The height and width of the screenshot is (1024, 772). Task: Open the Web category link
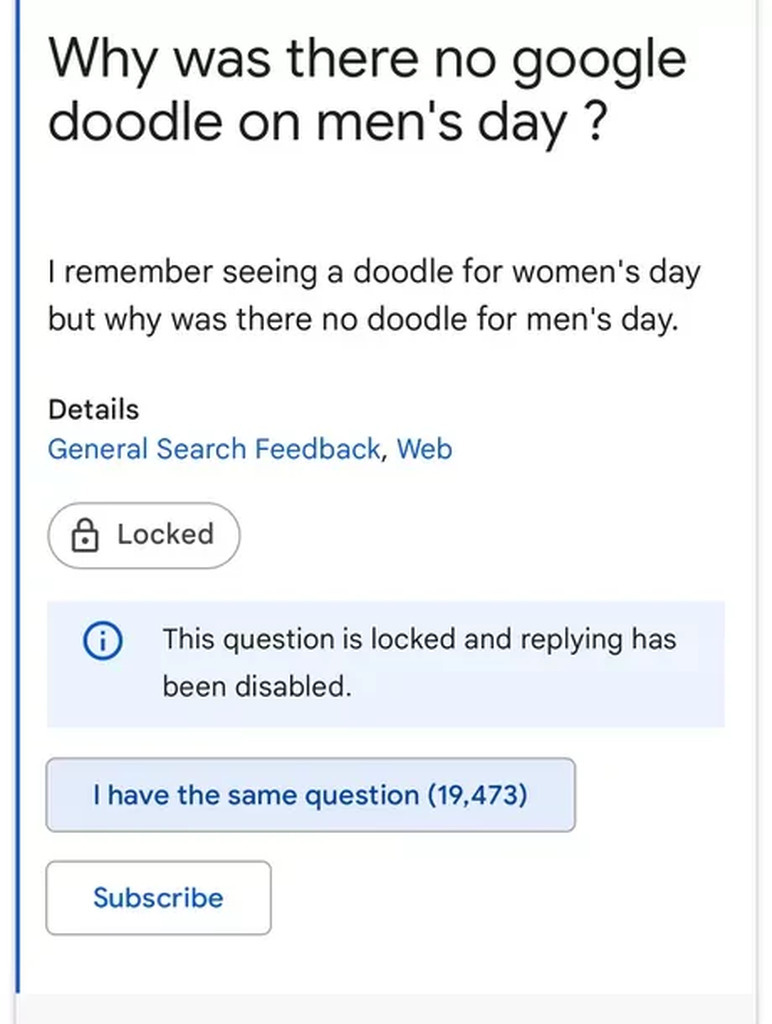(424, 449)
